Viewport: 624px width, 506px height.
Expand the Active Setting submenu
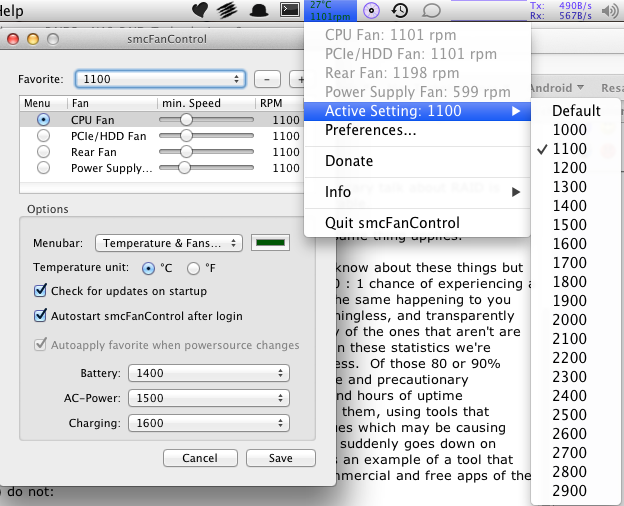pyautogui.click(x=417, y=111)
